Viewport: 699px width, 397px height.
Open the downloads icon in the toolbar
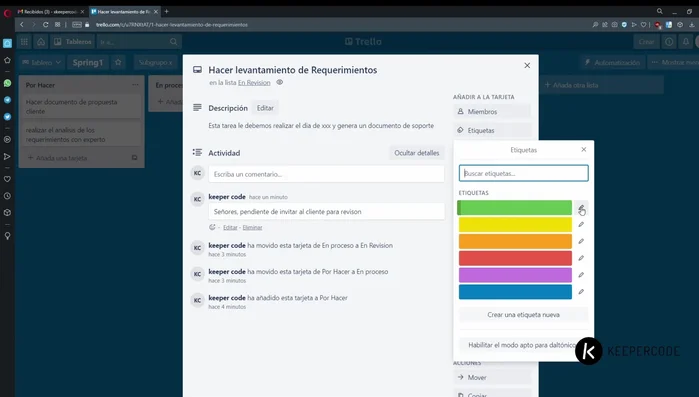coord(692,25)
